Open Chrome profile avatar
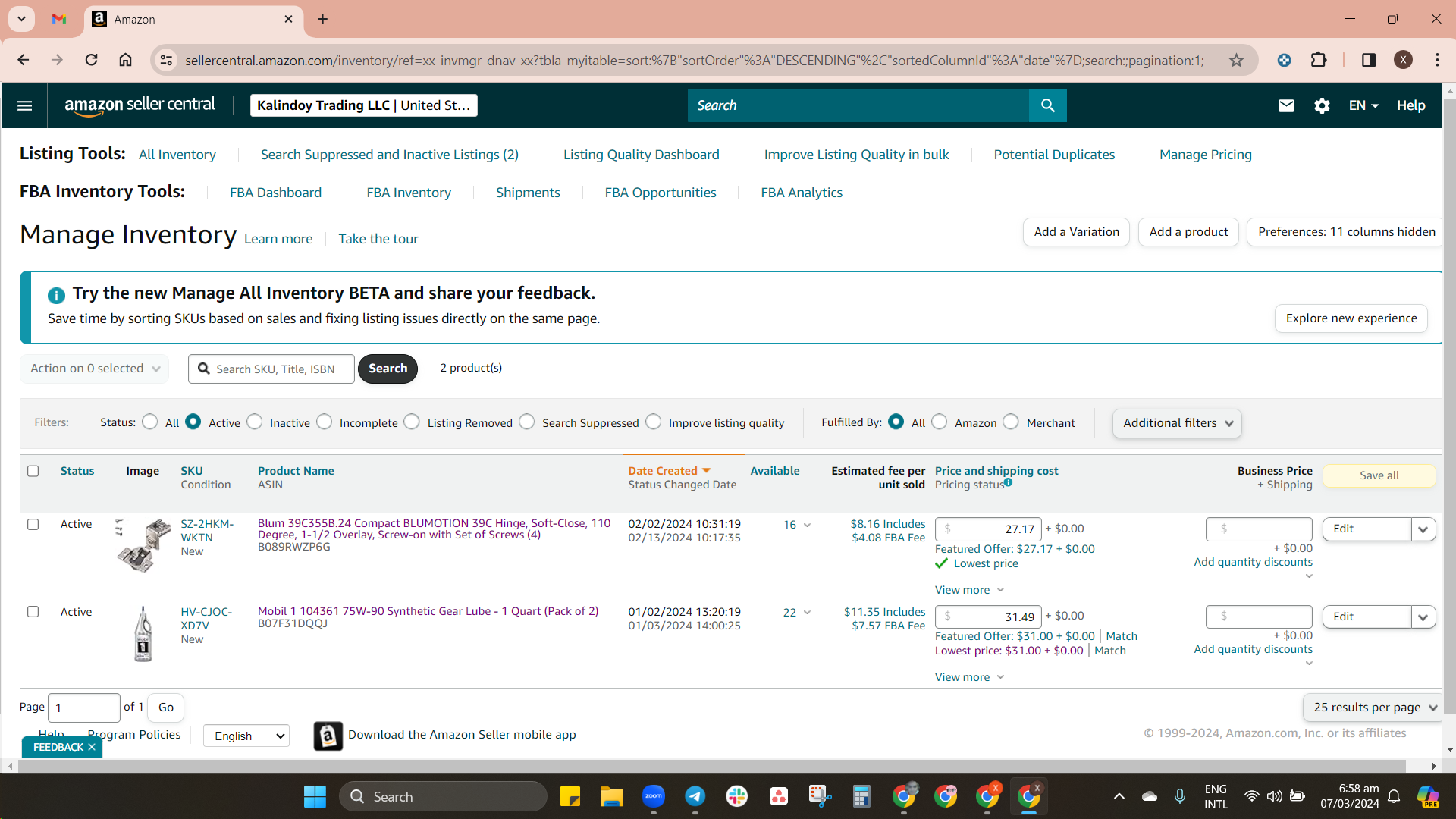 coord(1403,60)
